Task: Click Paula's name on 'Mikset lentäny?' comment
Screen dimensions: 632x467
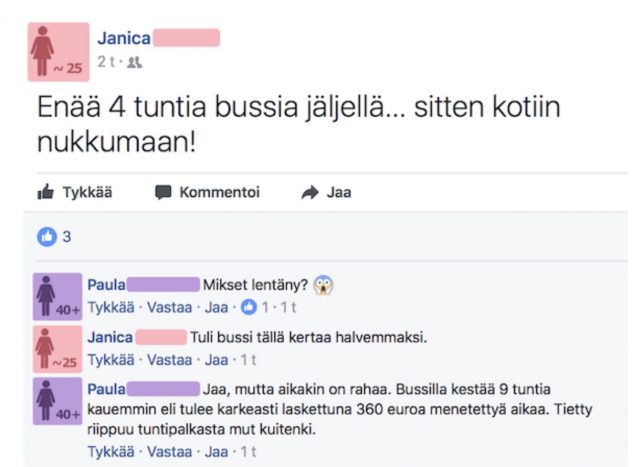Action: [x=106, y=285]
